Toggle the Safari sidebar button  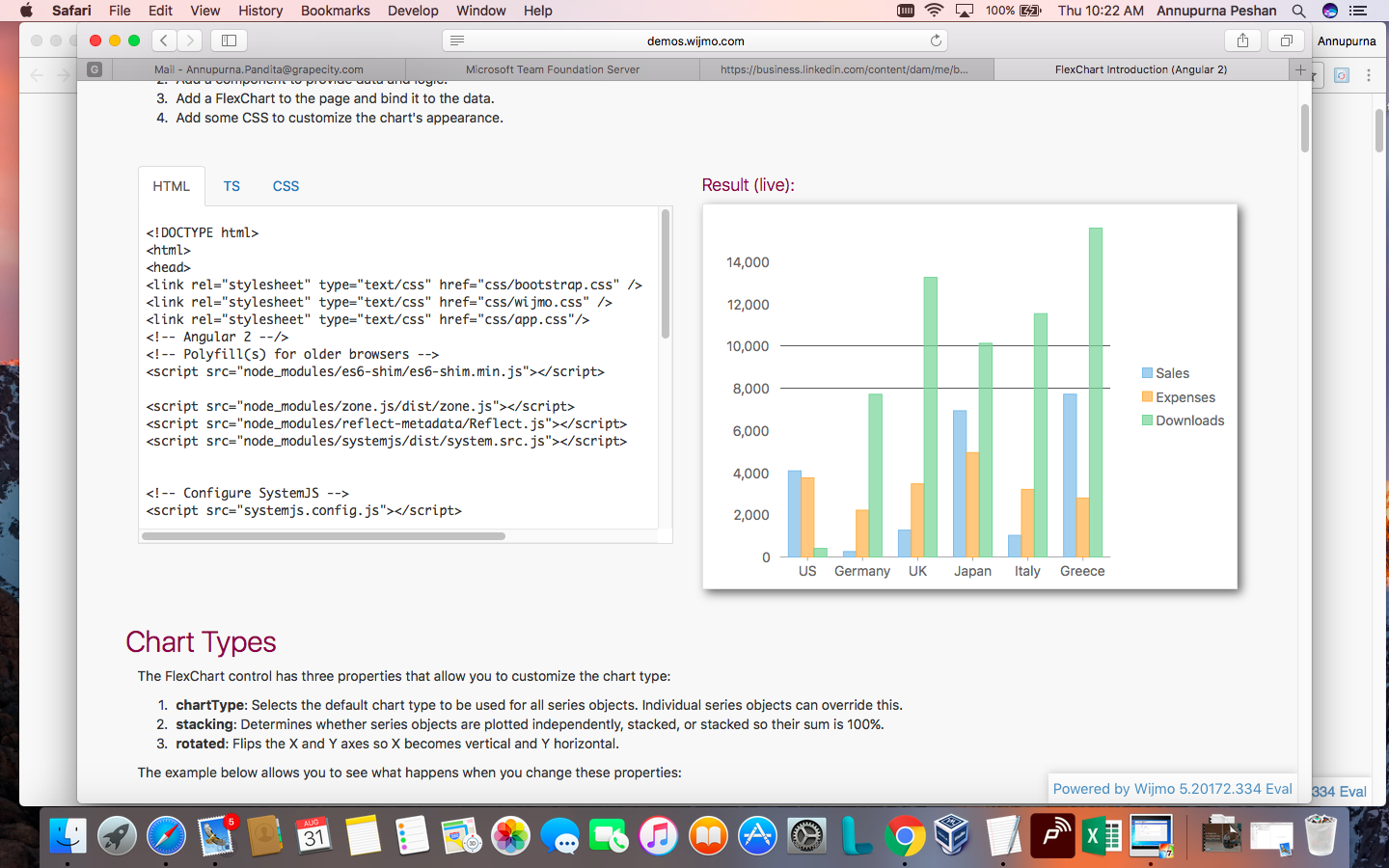[x=229, y=41]
